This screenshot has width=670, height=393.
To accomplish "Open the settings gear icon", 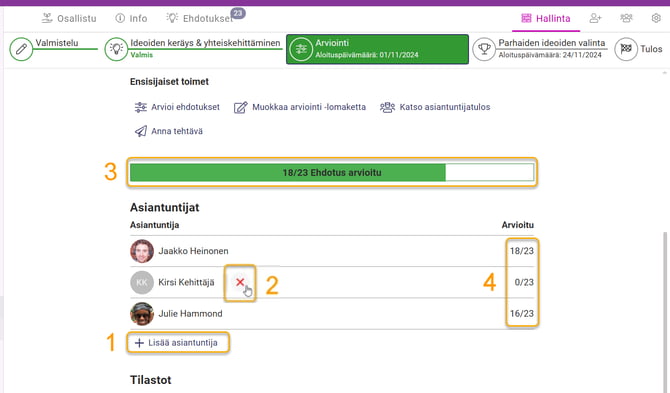I will (656, 18).
